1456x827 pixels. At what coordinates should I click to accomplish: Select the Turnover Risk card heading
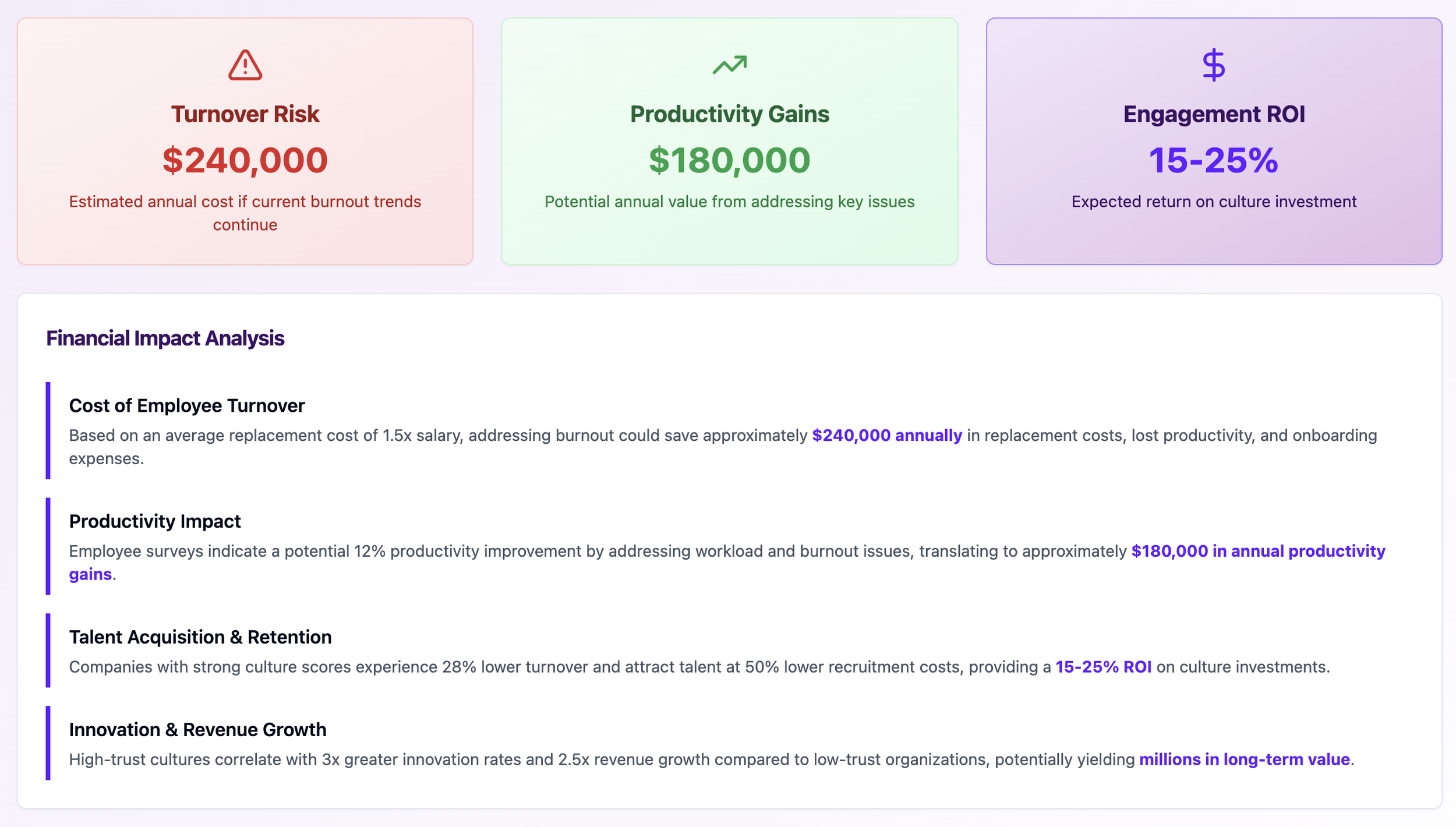[x=245, y=114]
